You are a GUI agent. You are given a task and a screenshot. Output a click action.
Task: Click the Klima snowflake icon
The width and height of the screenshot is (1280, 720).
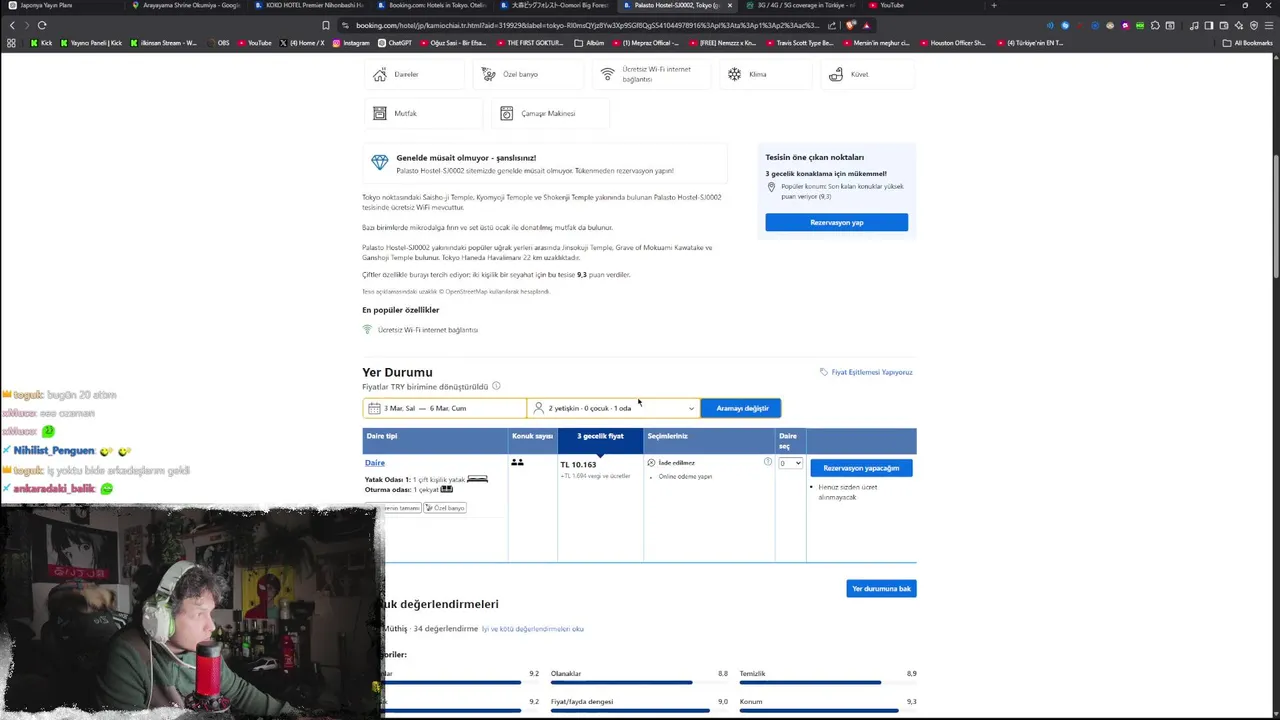click(x=734, y=74)
